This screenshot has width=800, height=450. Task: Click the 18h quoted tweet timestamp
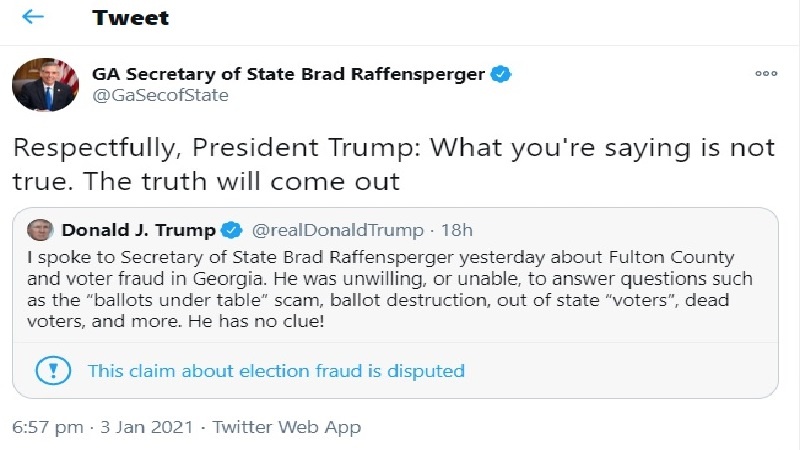click(457, 231)
